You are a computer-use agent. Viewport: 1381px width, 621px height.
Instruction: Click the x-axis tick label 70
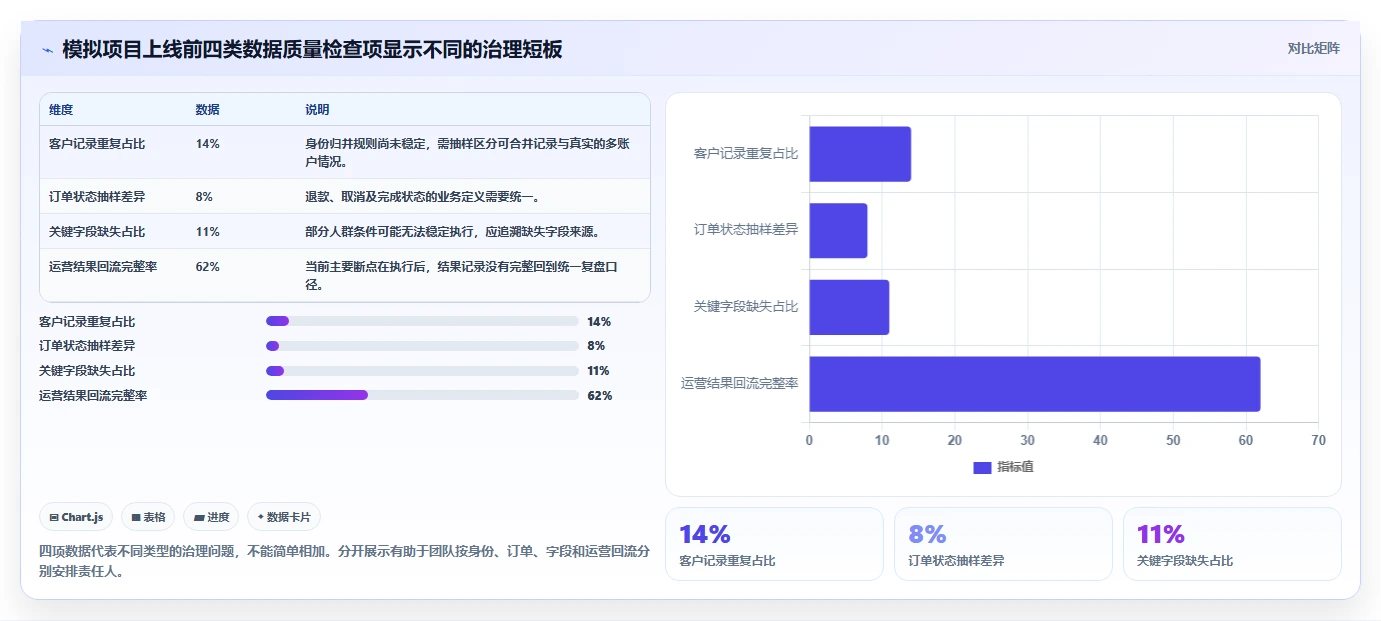1318,441
